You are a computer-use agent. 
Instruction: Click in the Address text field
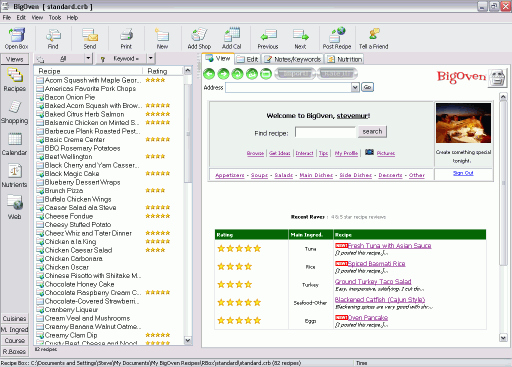[289, 87]
